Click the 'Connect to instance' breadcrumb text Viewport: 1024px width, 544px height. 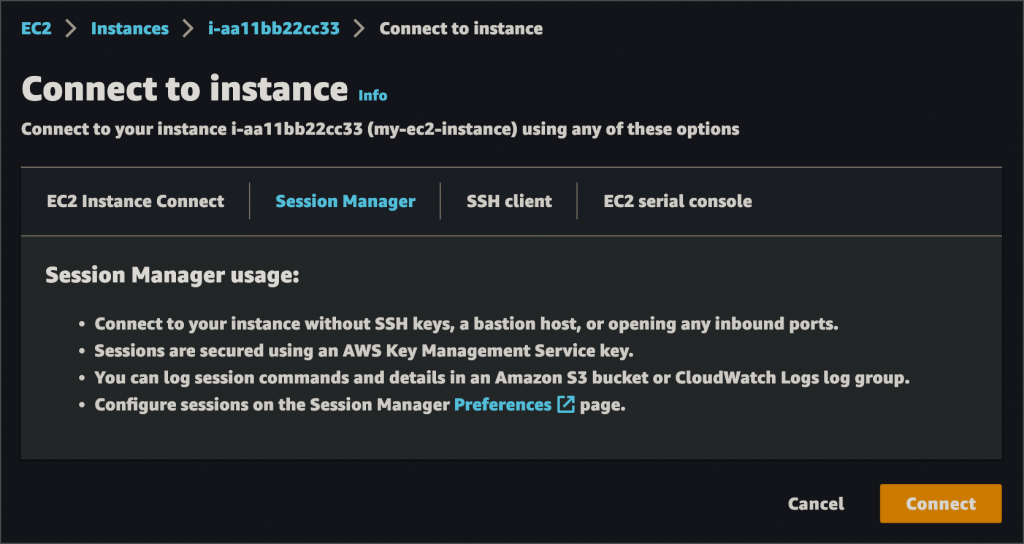[x=461, y=29]
